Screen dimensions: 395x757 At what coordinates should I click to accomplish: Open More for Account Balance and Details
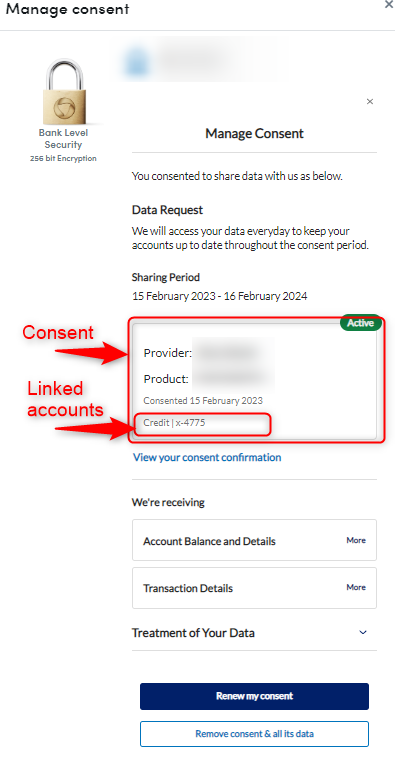[x=356, y=540]
